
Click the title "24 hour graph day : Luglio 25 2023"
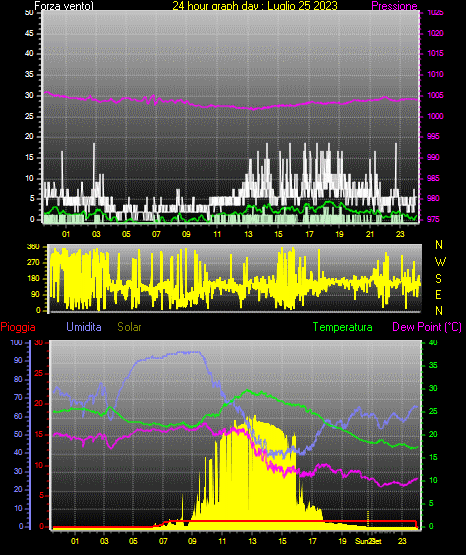pos(255,6)
